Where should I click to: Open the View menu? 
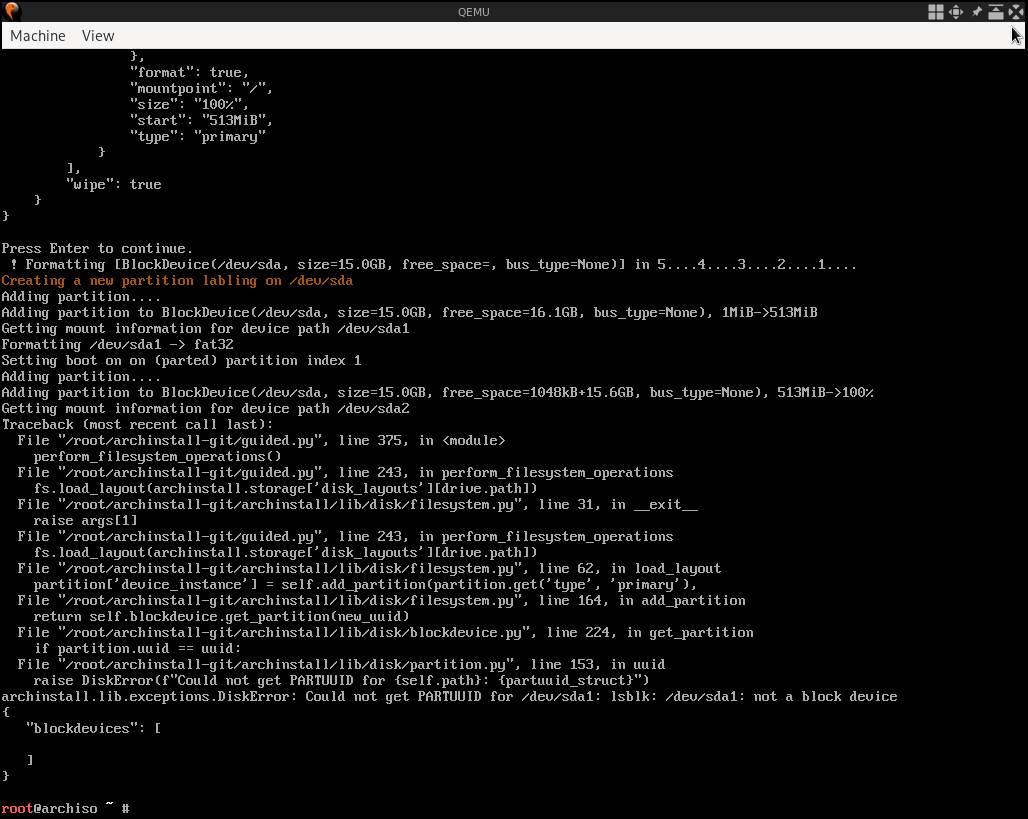(x=97, y=35)
